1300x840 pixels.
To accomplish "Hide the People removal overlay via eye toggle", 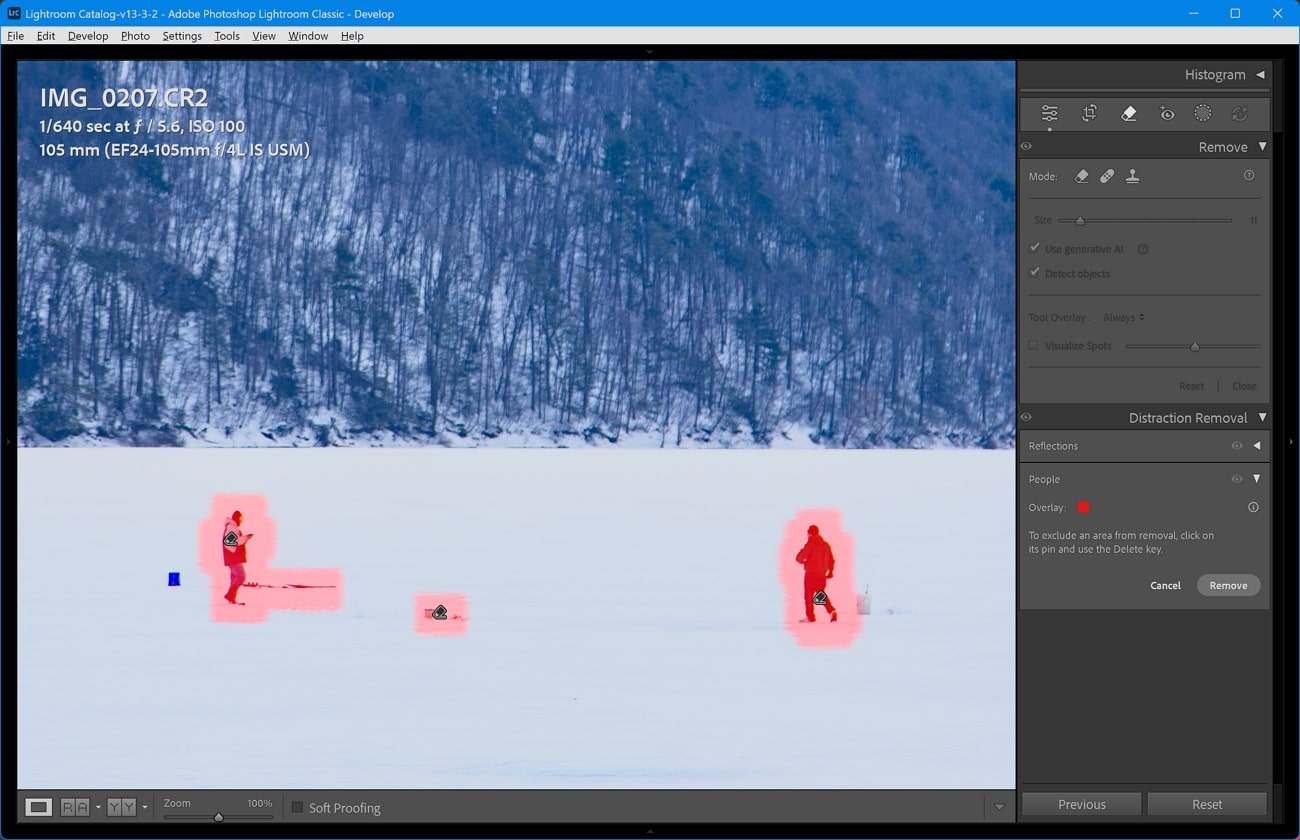I will [1237, 479].
